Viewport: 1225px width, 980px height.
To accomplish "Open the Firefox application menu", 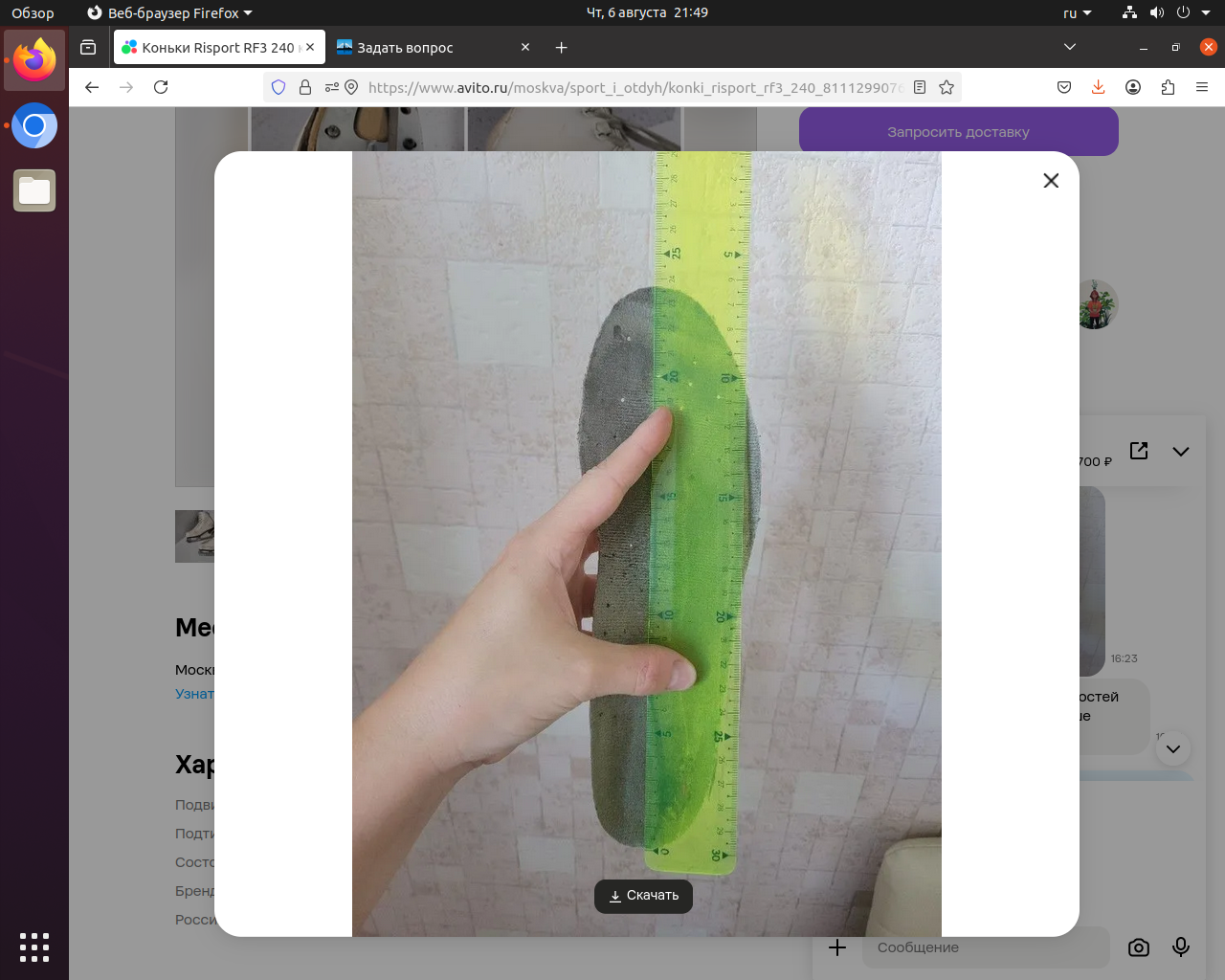I will click(1202, 87).
